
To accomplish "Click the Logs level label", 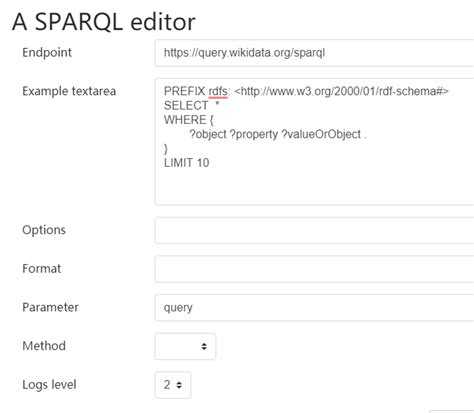I will (49, 385).
